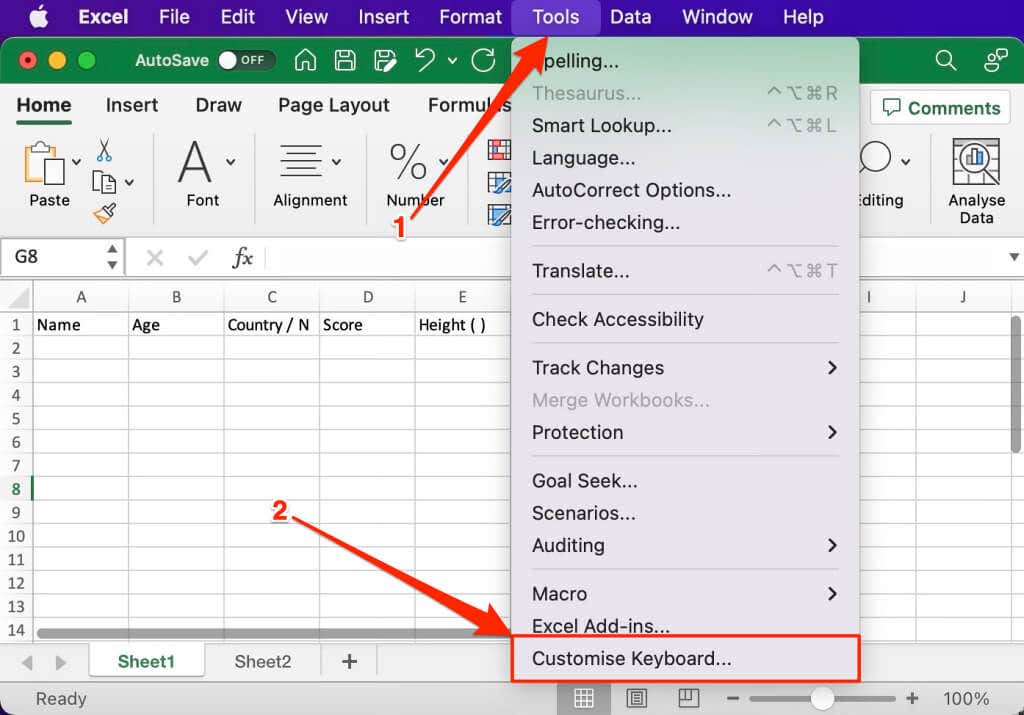The image size is (1024, 715).
Task: Open the Tools menu
Action: click(556, 17)
